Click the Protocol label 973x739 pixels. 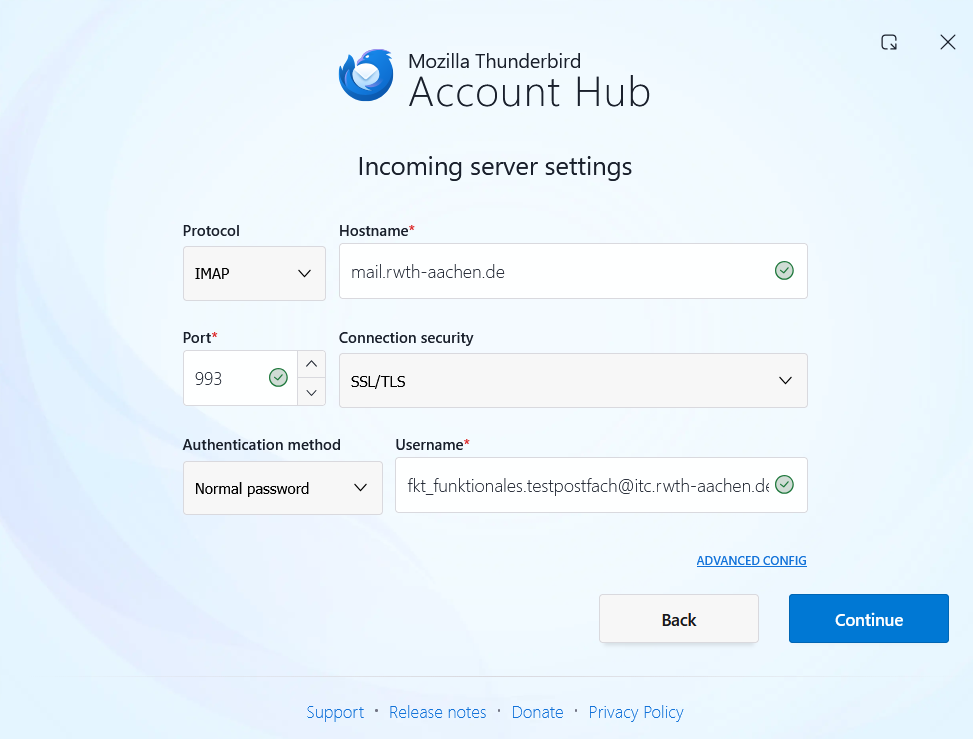211,231
